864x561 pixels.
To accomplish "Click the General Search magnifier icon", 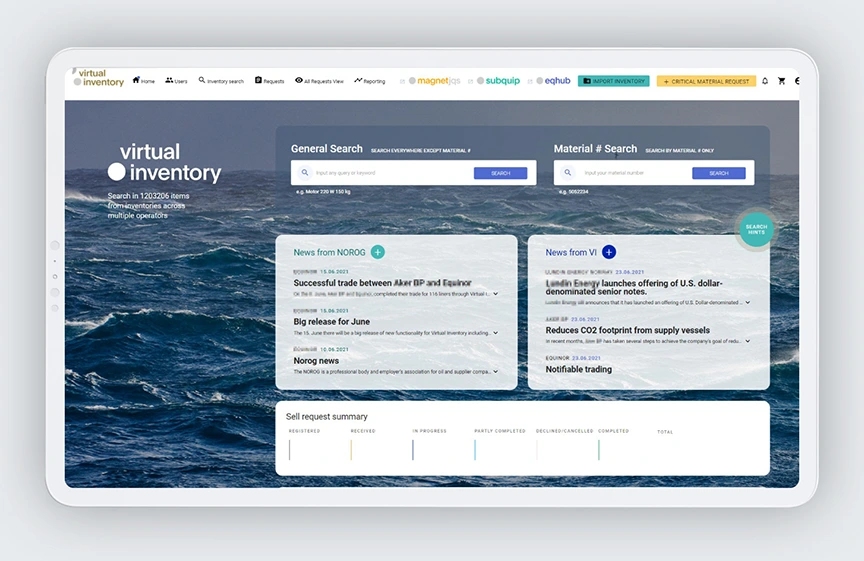I will click(x=305, y=172).
